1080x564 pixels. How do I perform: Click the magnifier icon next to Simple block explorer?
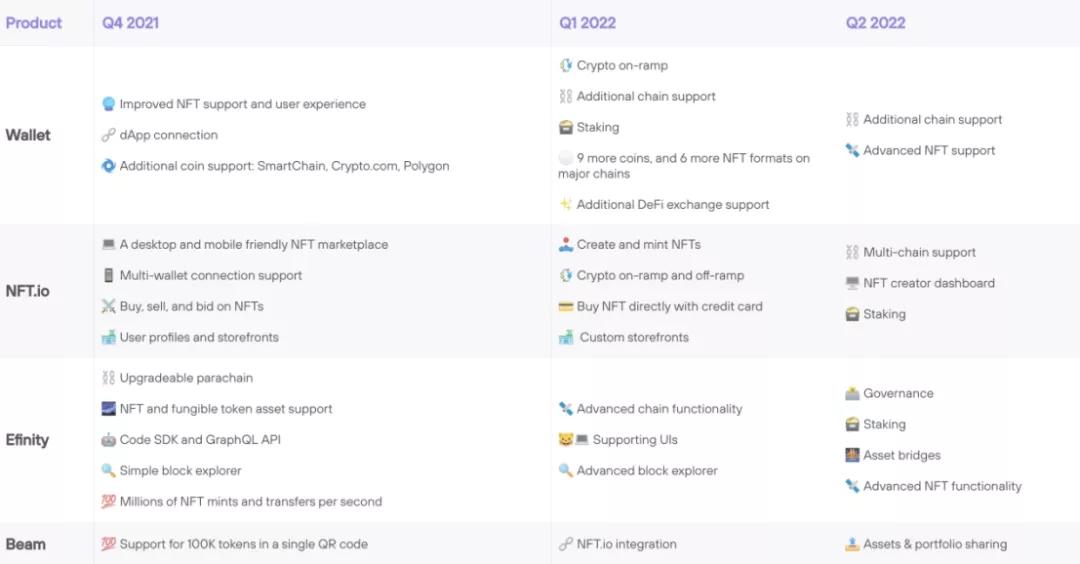point(108,471)
